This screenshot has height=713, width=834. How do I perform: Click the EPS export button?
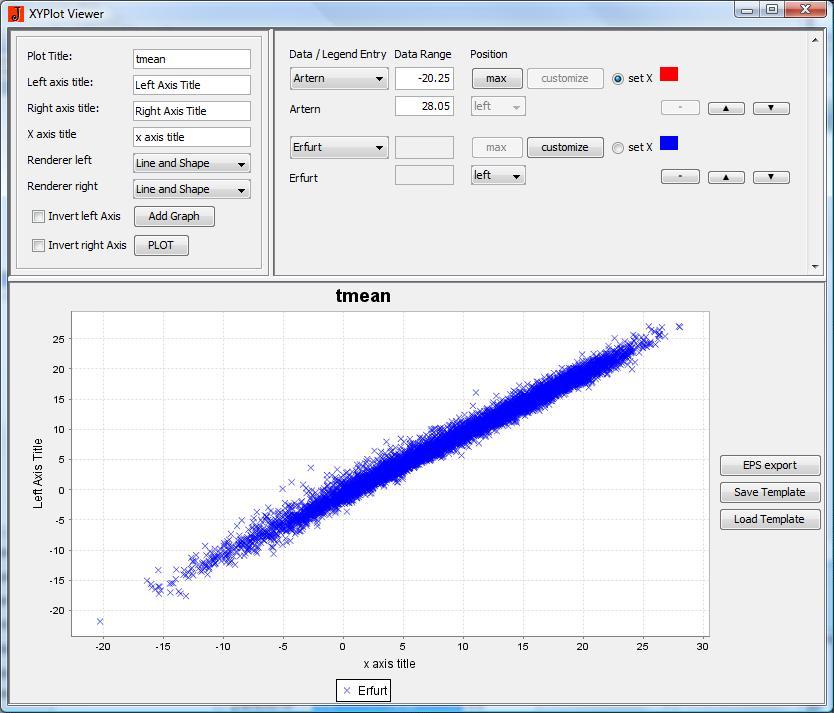click(770, 465)
